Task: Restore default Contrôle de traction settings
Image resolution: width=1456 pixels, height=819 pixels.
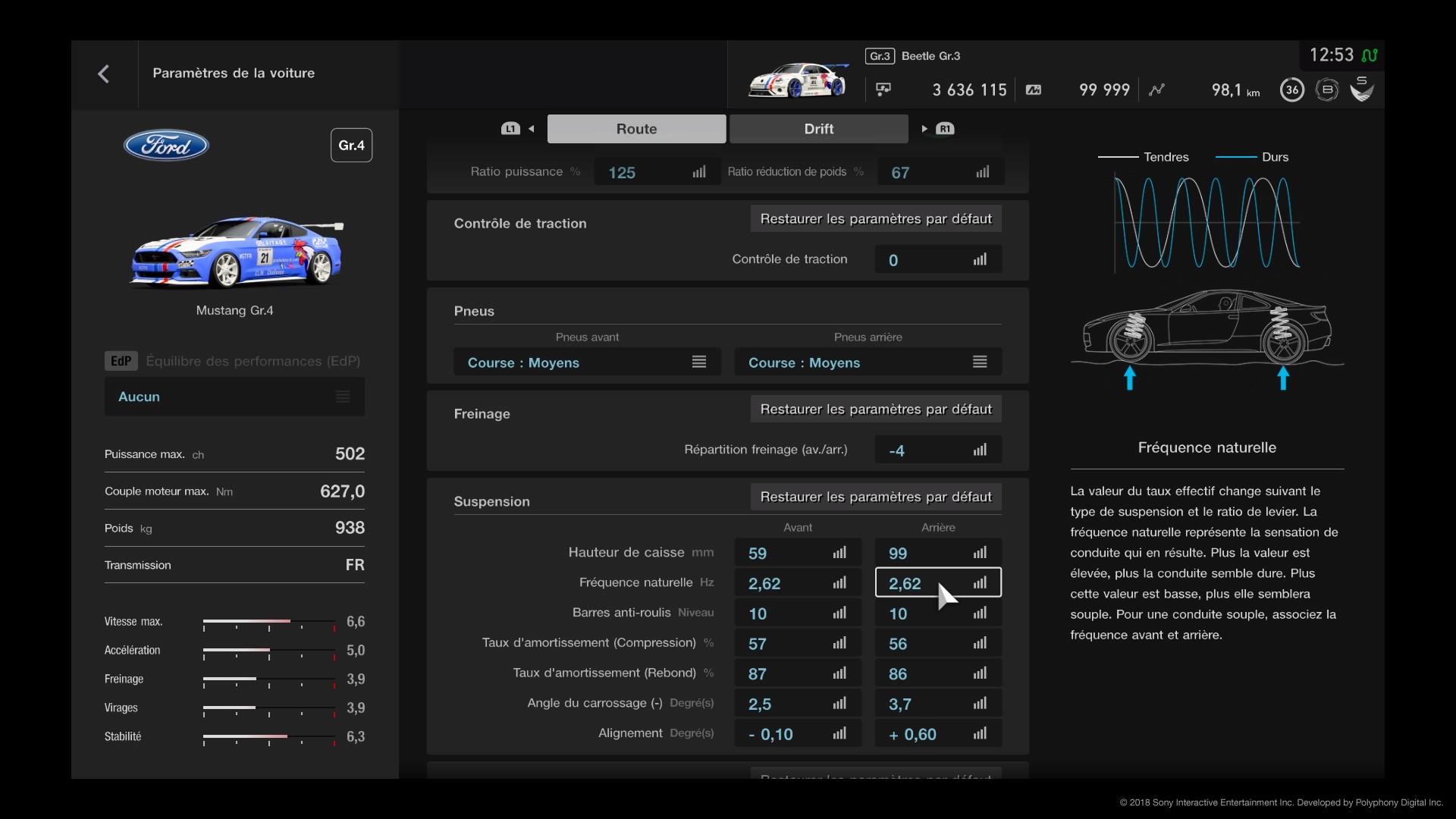Action: [x=876, y=218]
